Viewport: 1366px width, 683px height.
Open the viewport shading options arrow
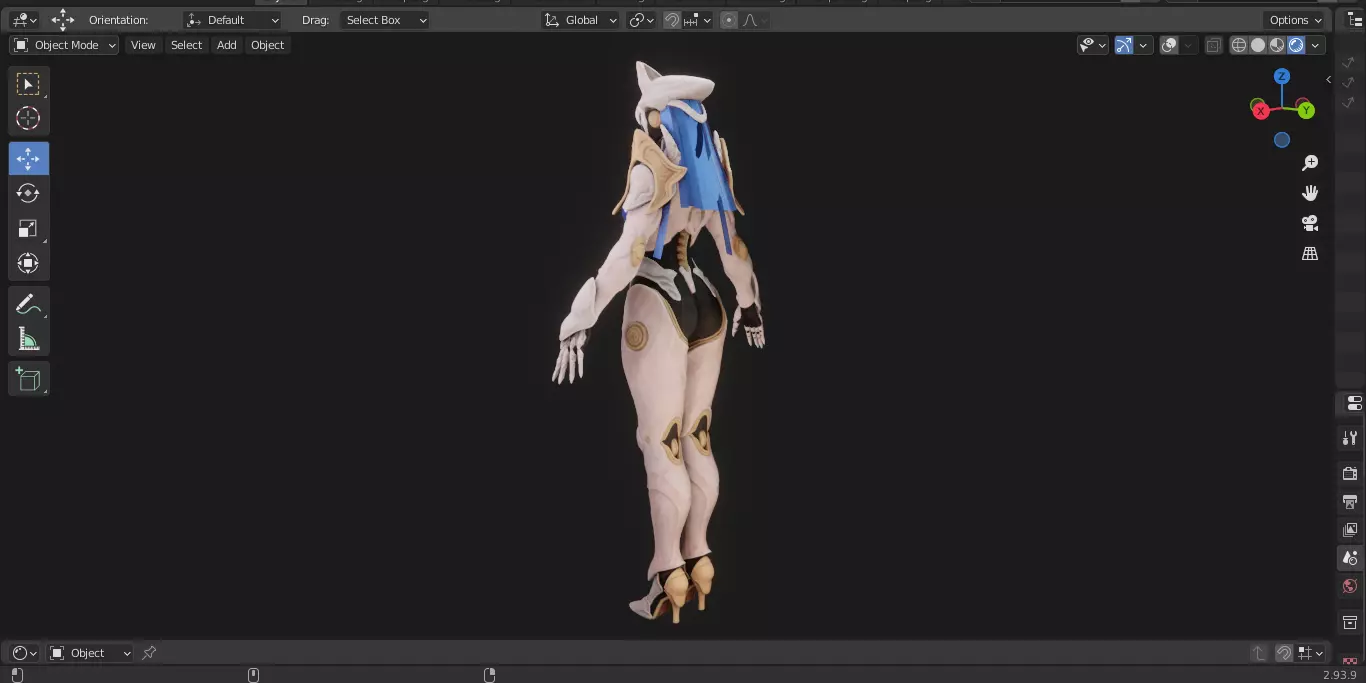[1316, 45]
